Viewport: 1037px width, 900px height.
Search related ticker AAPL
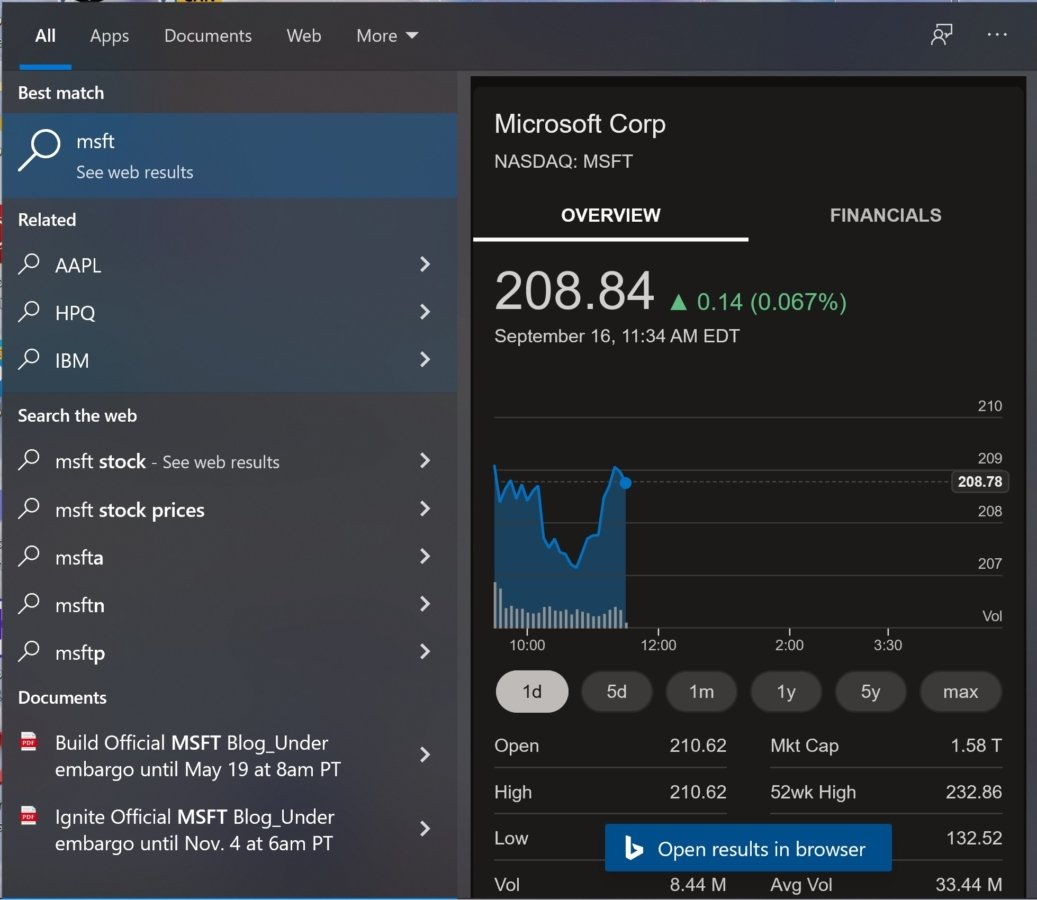tap(229, 265)
